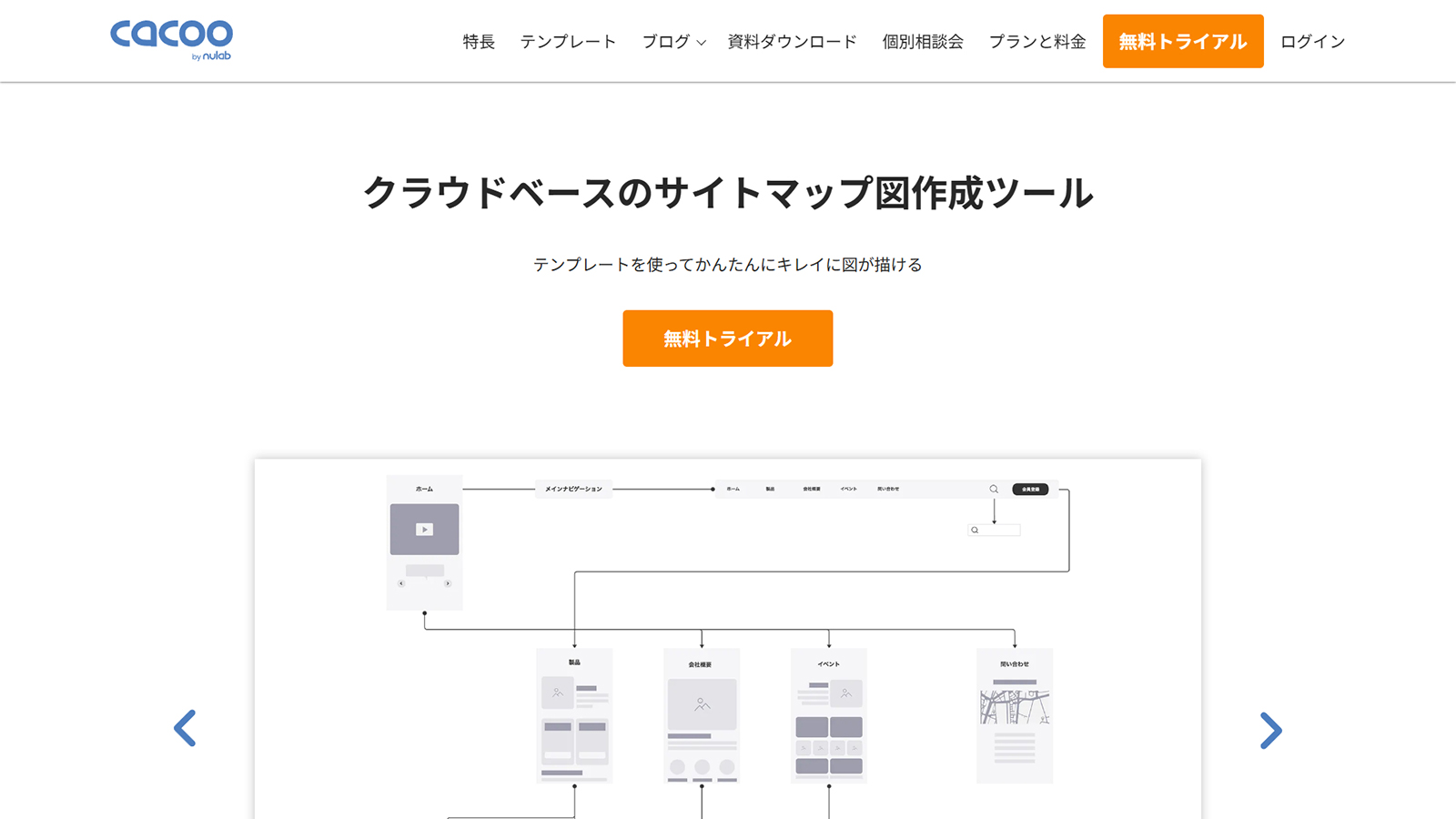Open プランと料金 page
The image size is (1456, 819).
[1037, 42]
